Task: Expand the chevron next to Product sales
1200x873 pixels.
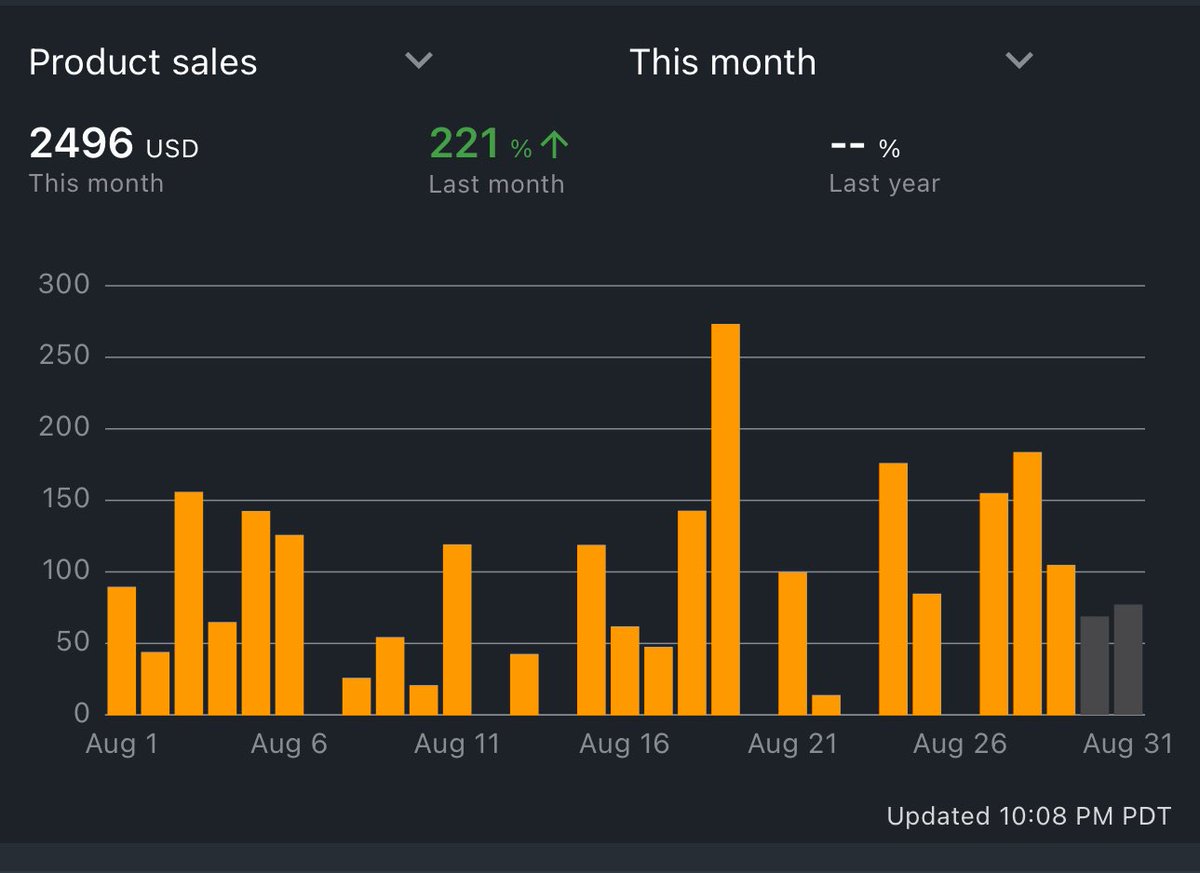Action: (x=418, y=61)
